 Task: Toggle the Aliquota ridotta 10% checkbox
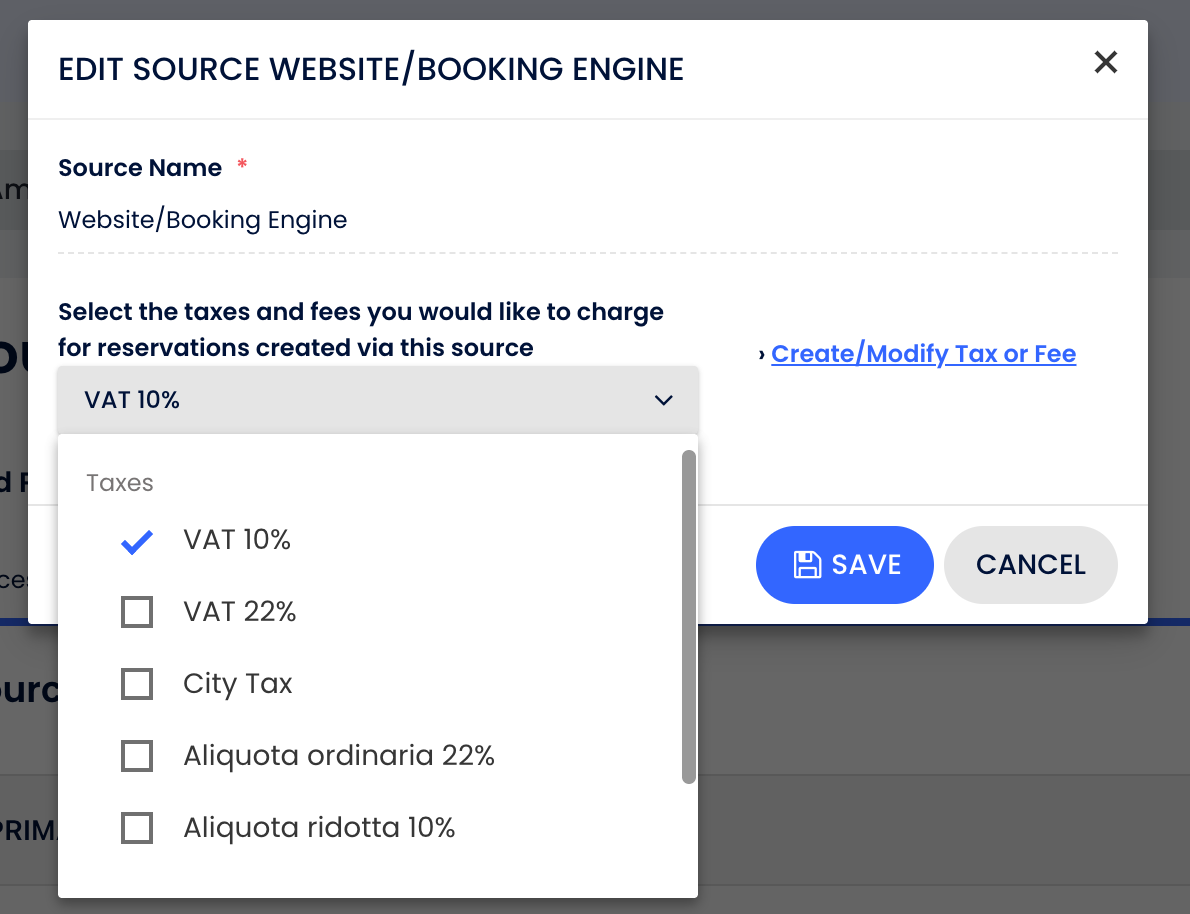(x=137, y=828)
